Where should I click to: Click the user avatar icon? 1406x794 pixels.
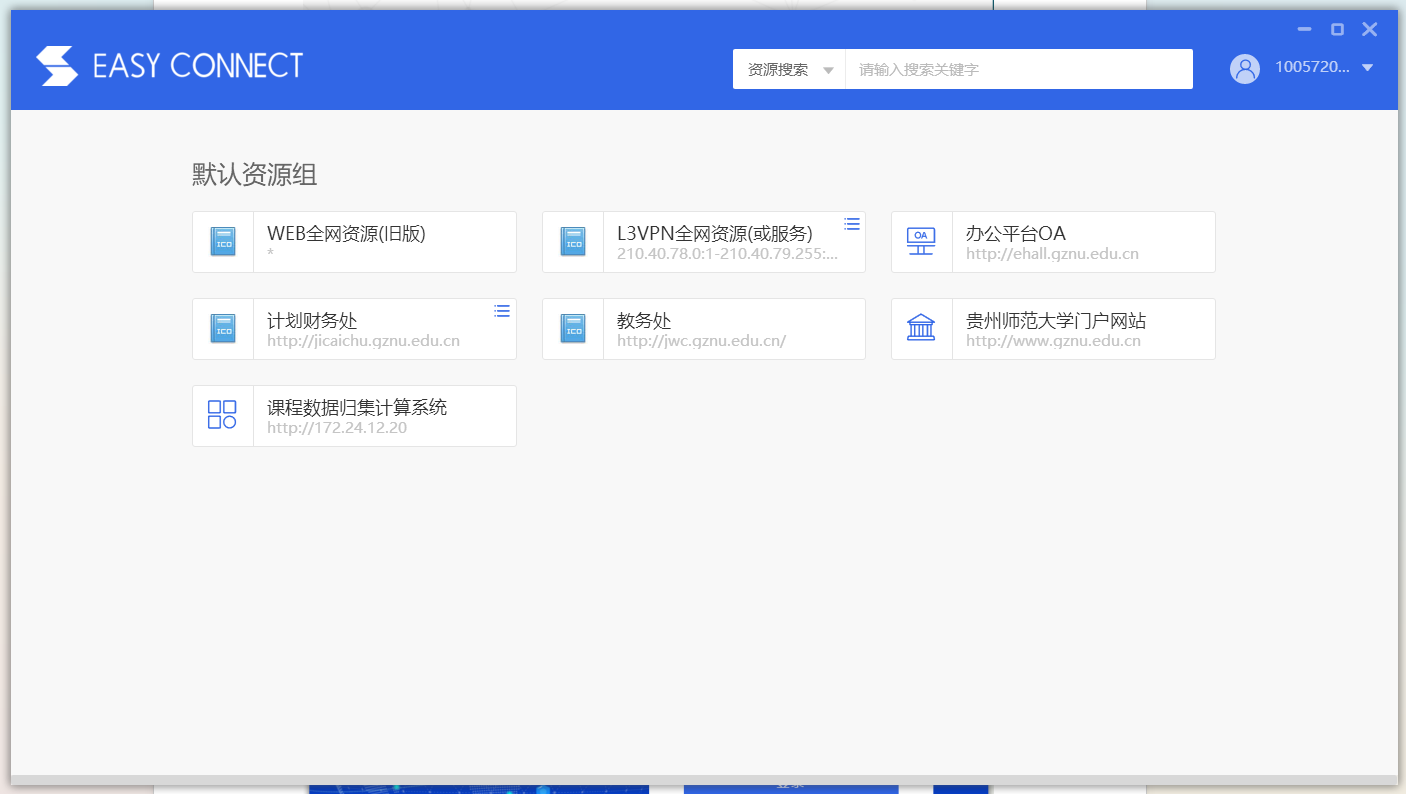[1244, 68]
